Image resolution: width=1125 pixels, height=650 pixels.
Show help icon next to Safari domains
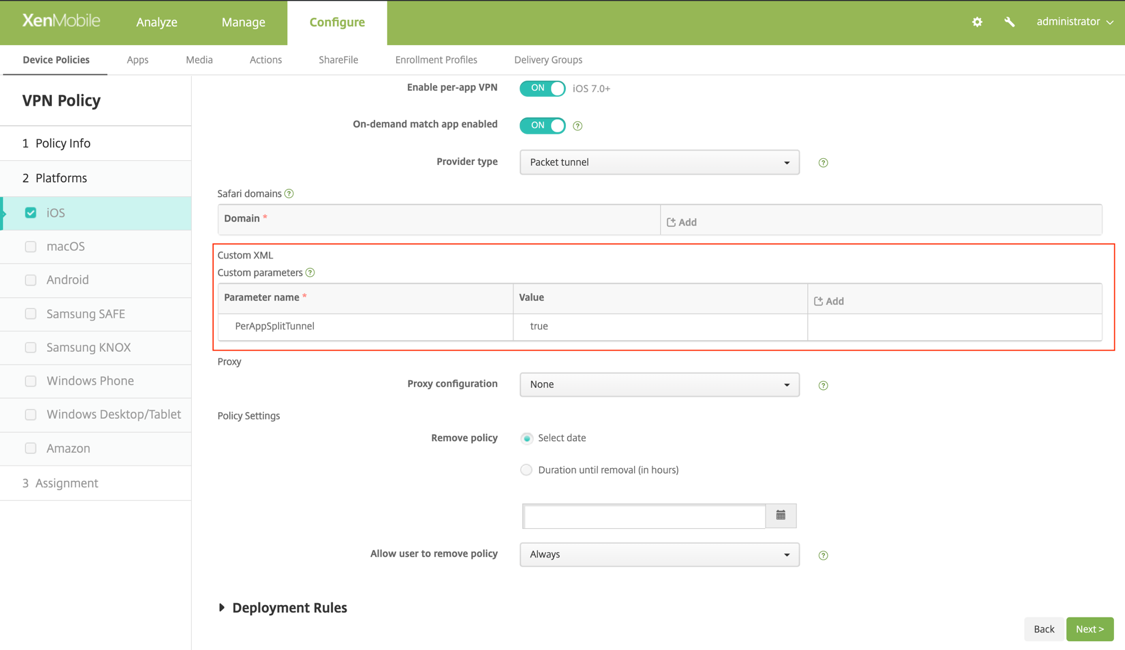click(x=289, y=194)
